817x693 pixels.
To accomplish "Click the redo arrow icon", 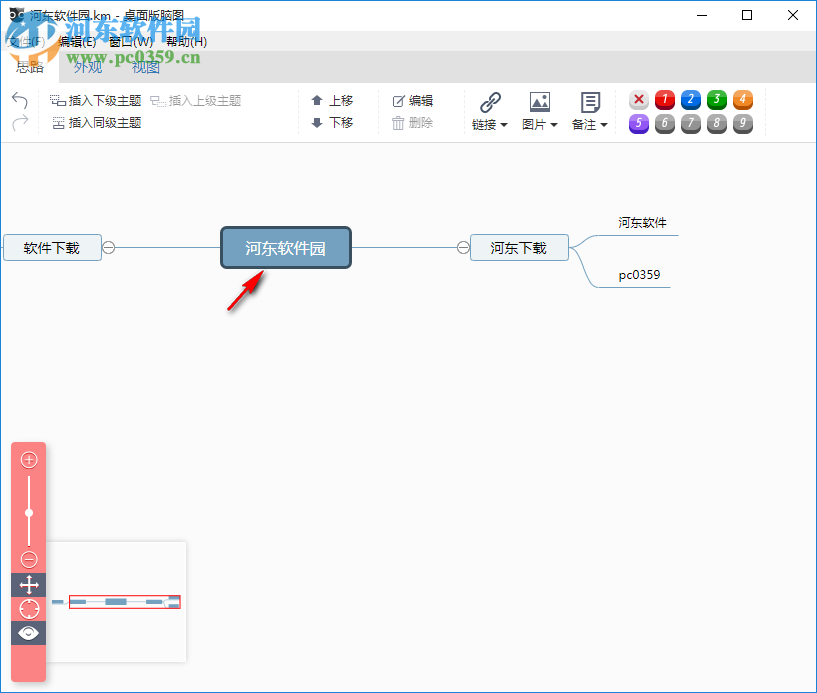I will pyautogui.click(x=20, y=123).
